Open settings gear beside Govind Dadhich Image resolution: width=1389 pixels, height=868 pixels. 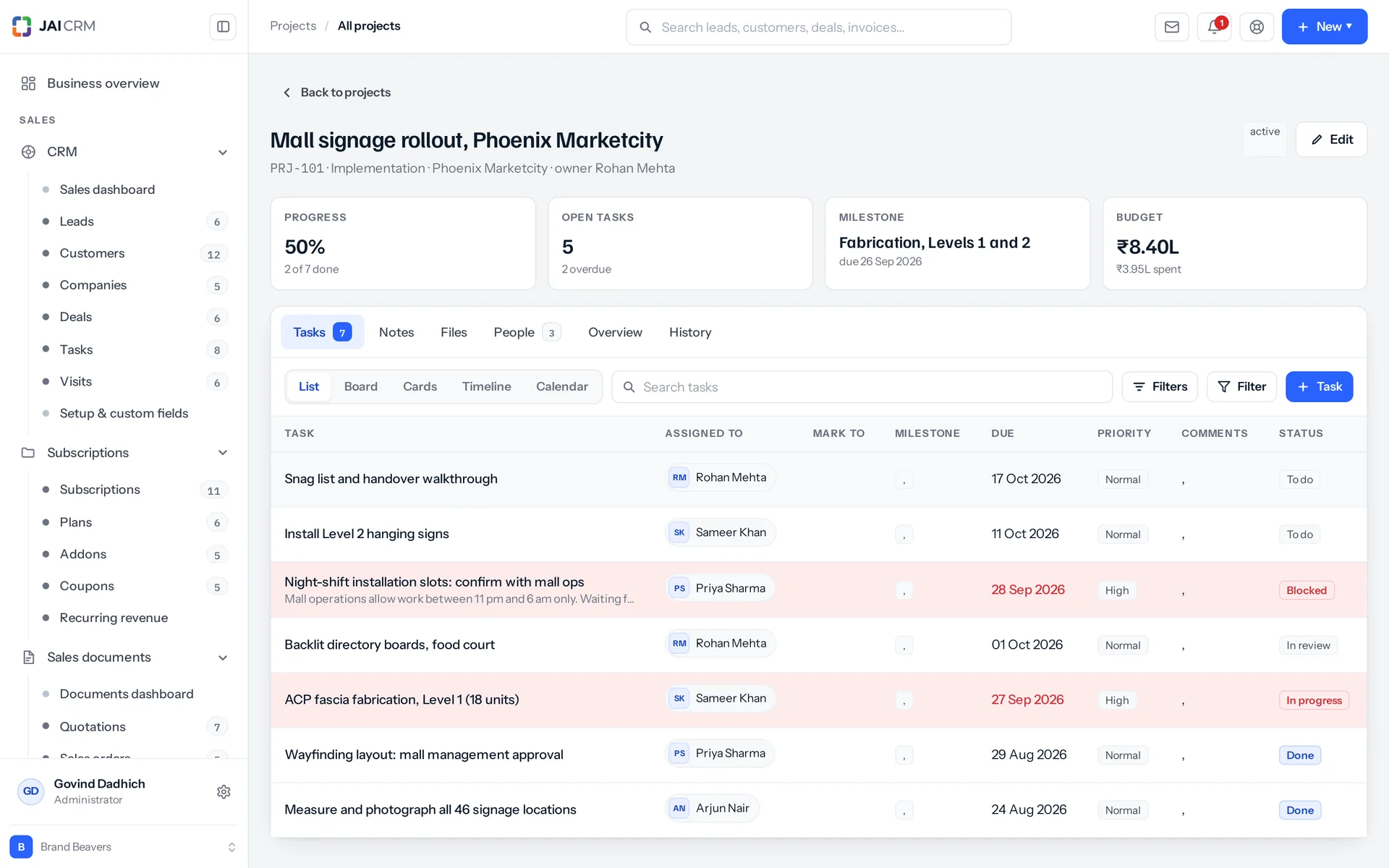[224, 792]
